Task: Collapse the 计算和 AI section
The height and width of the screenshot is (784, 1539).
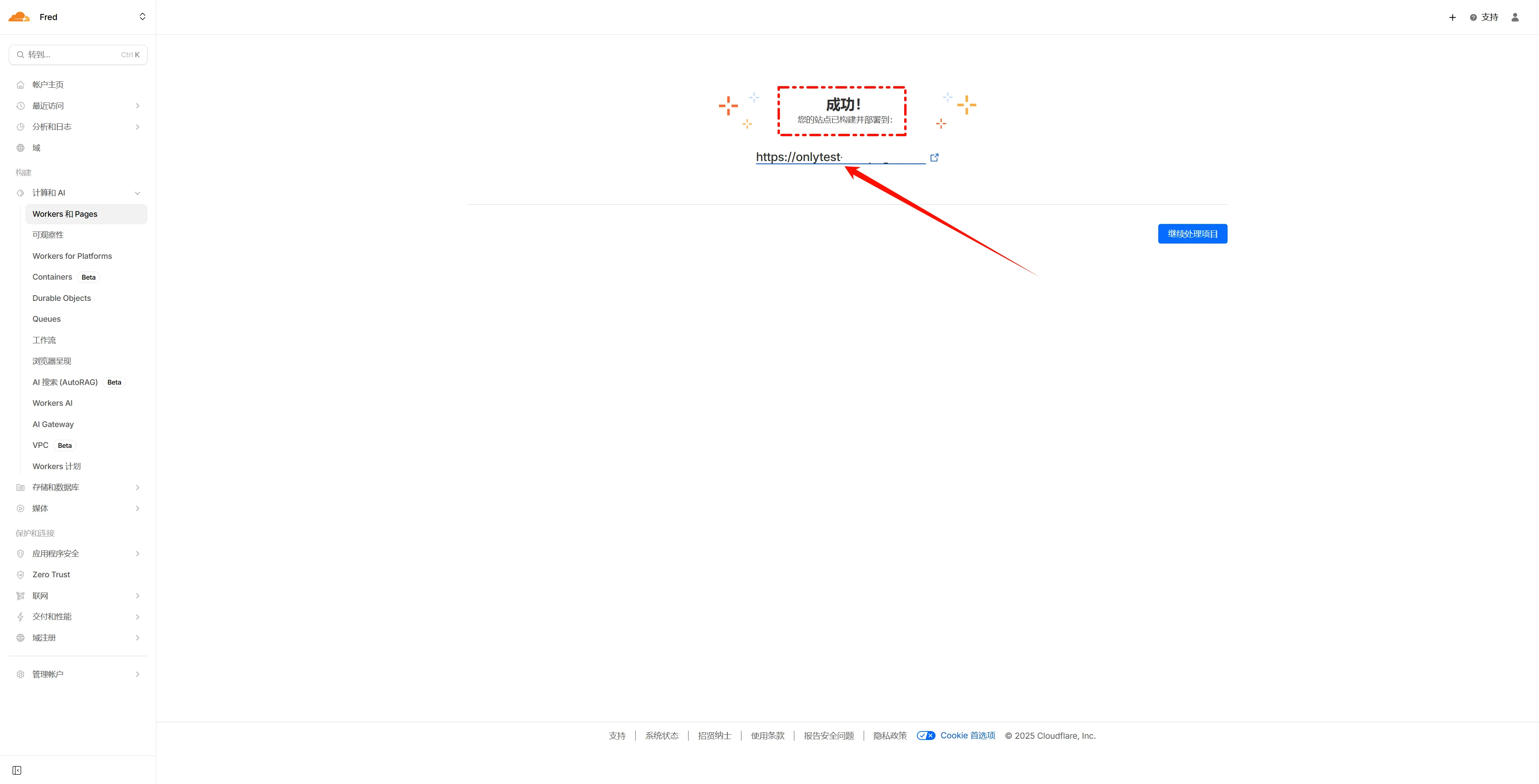Action: [137, 193]
